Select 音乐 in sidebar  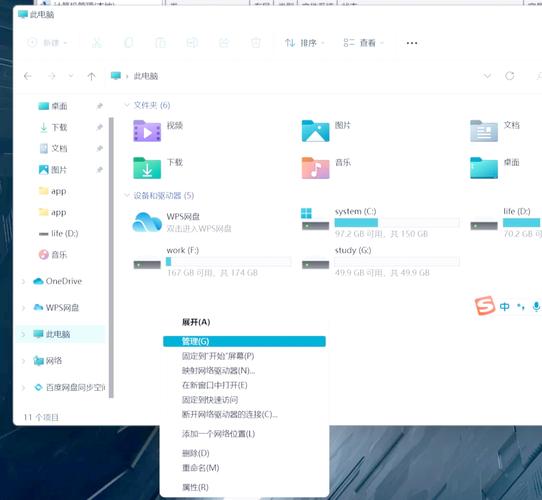pos(53,255)
